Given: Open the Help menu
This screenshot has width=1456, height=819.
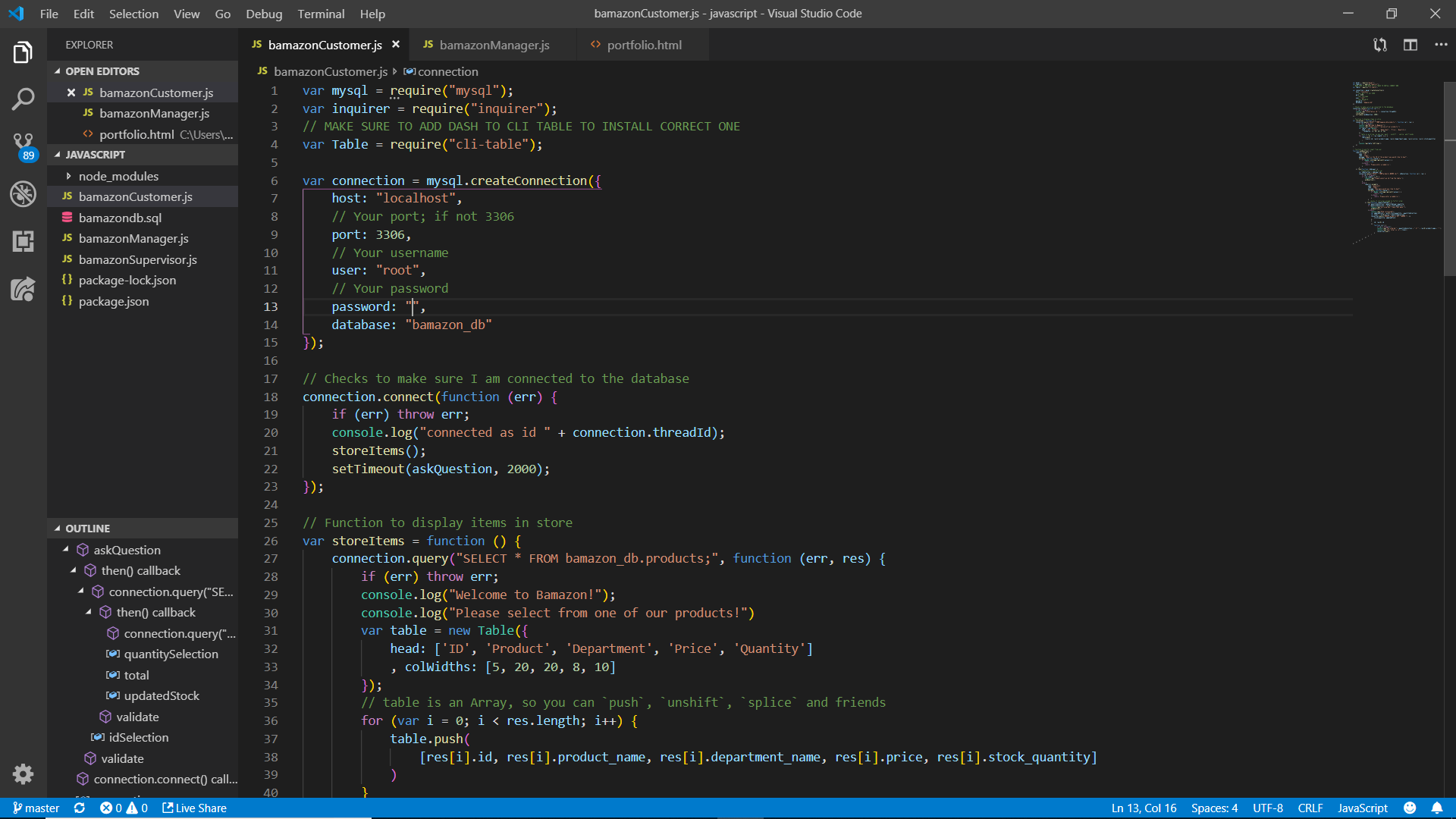Looking at the screenshot, I should pos(372,14).
